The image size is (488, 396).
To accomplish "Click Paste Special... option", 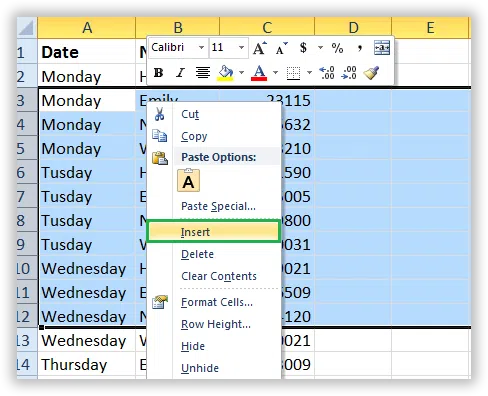I will tap(218, 206).
